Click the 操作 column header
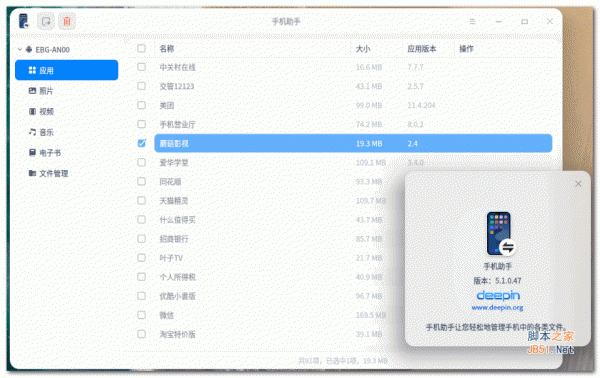The image size is (600, 378). (466, 49)
